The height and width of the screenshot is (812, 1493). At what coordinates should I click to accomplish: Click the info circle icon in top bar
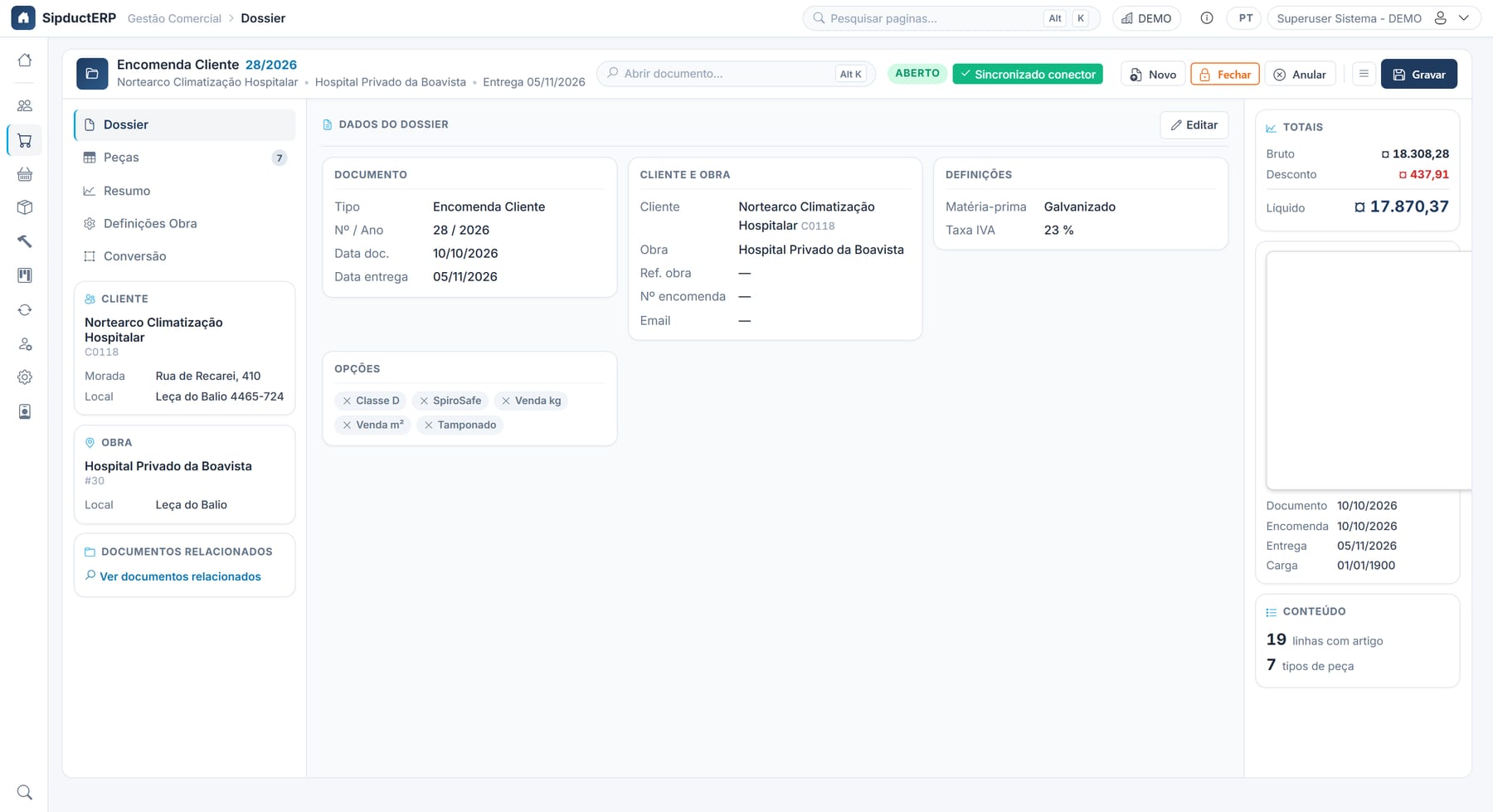click(1207, 18)
